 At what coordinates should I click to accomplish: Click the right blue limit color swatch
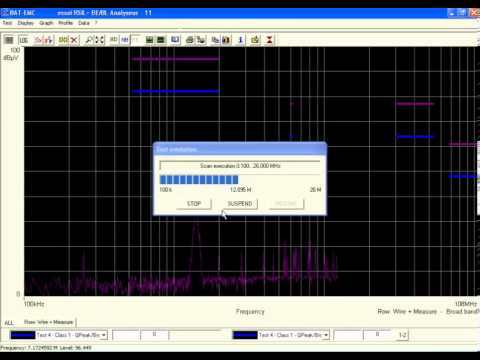245,335
